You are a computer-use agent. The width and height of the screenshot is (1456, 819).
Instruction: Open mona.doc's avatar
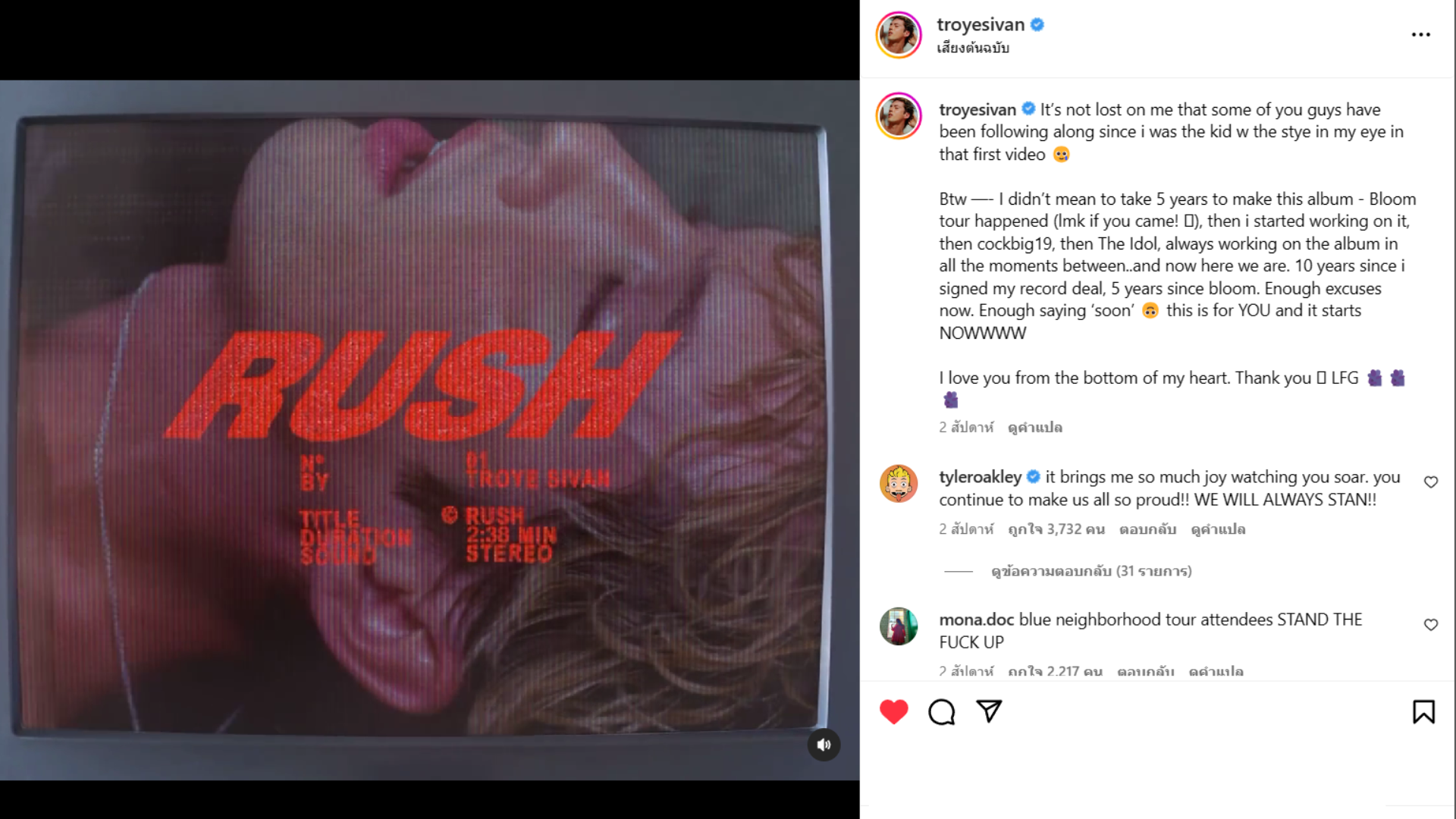899,626
